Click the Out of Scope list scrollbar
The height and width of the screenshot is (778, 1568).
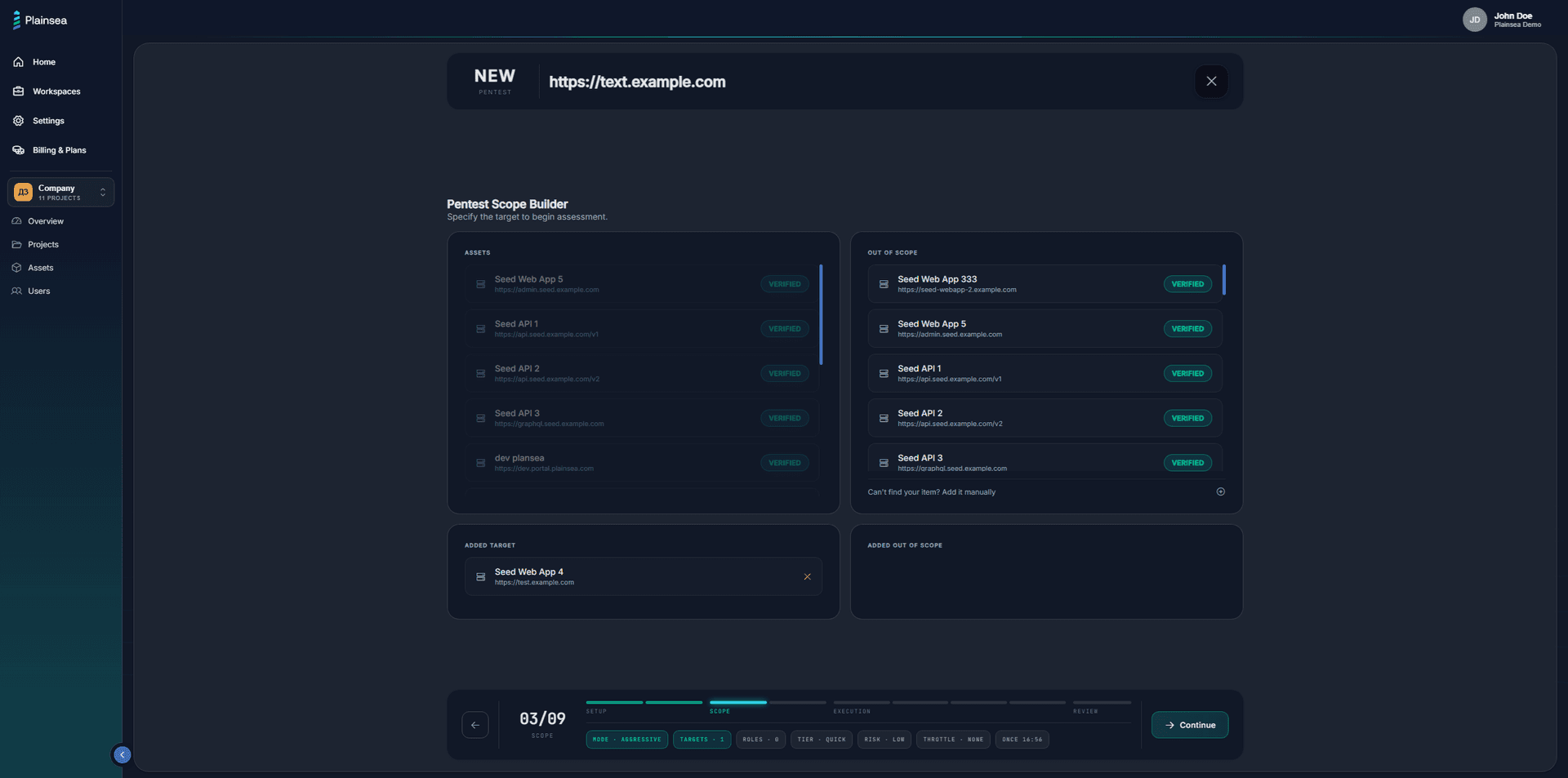coord(1223,280)
